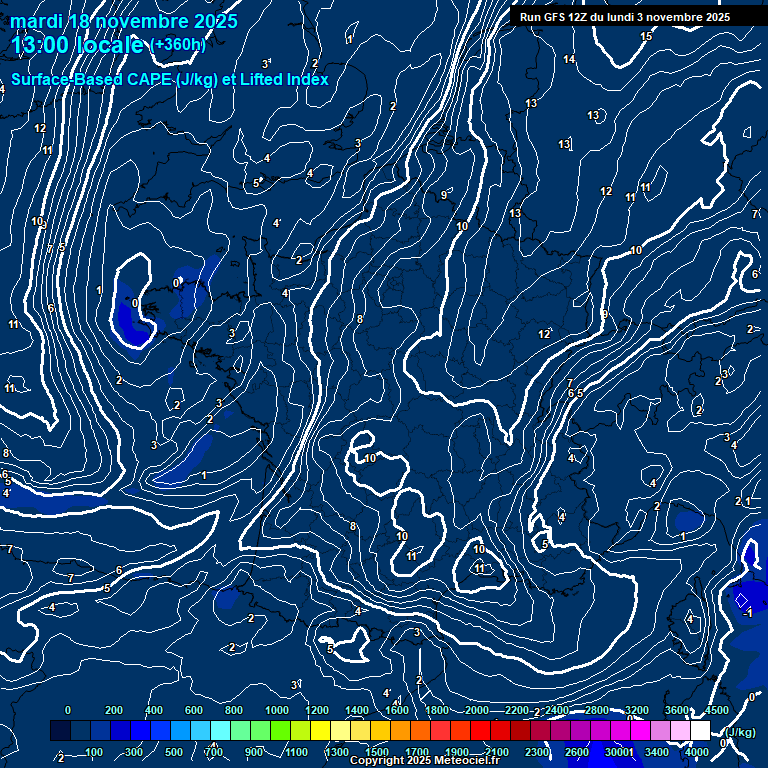Select the '2600' value below the legend
768x768 pixels.
[576, 752]
